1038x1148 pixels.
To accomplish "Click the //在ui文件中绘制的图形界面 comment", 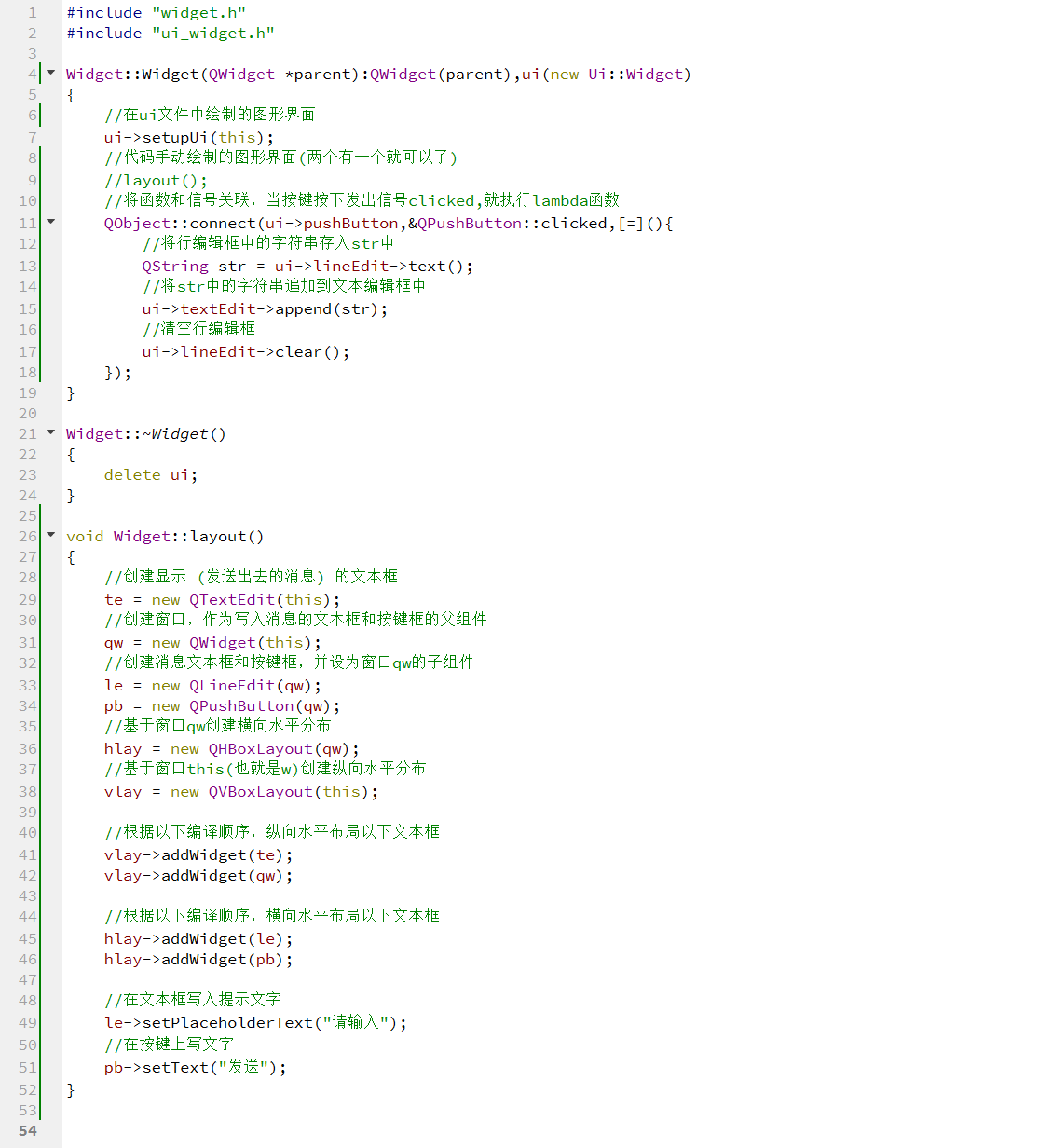I will tap(210, 115).
